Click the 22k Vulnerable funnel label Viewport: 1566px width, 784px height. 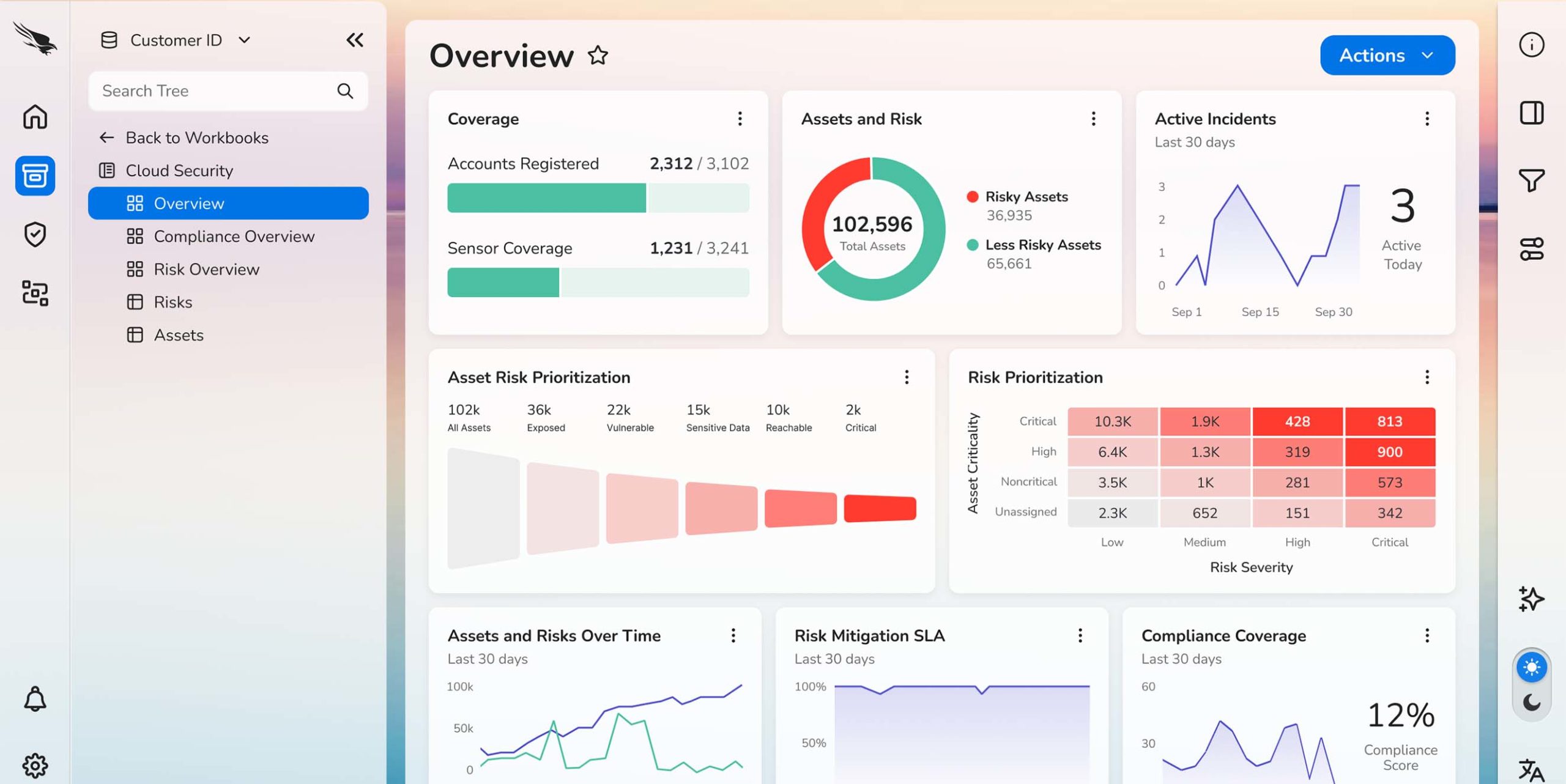click(630, 418)
